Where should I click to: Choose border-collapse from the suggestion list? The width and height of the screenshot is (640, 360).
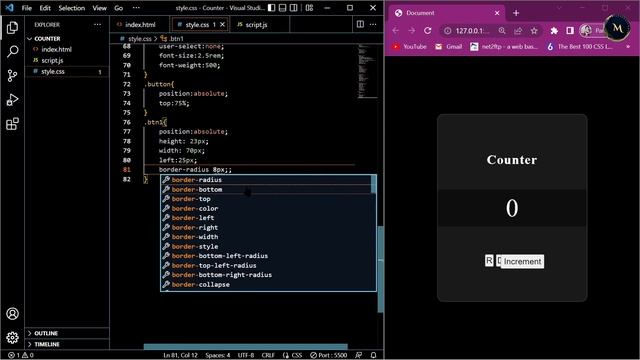[x=269, y=284]
